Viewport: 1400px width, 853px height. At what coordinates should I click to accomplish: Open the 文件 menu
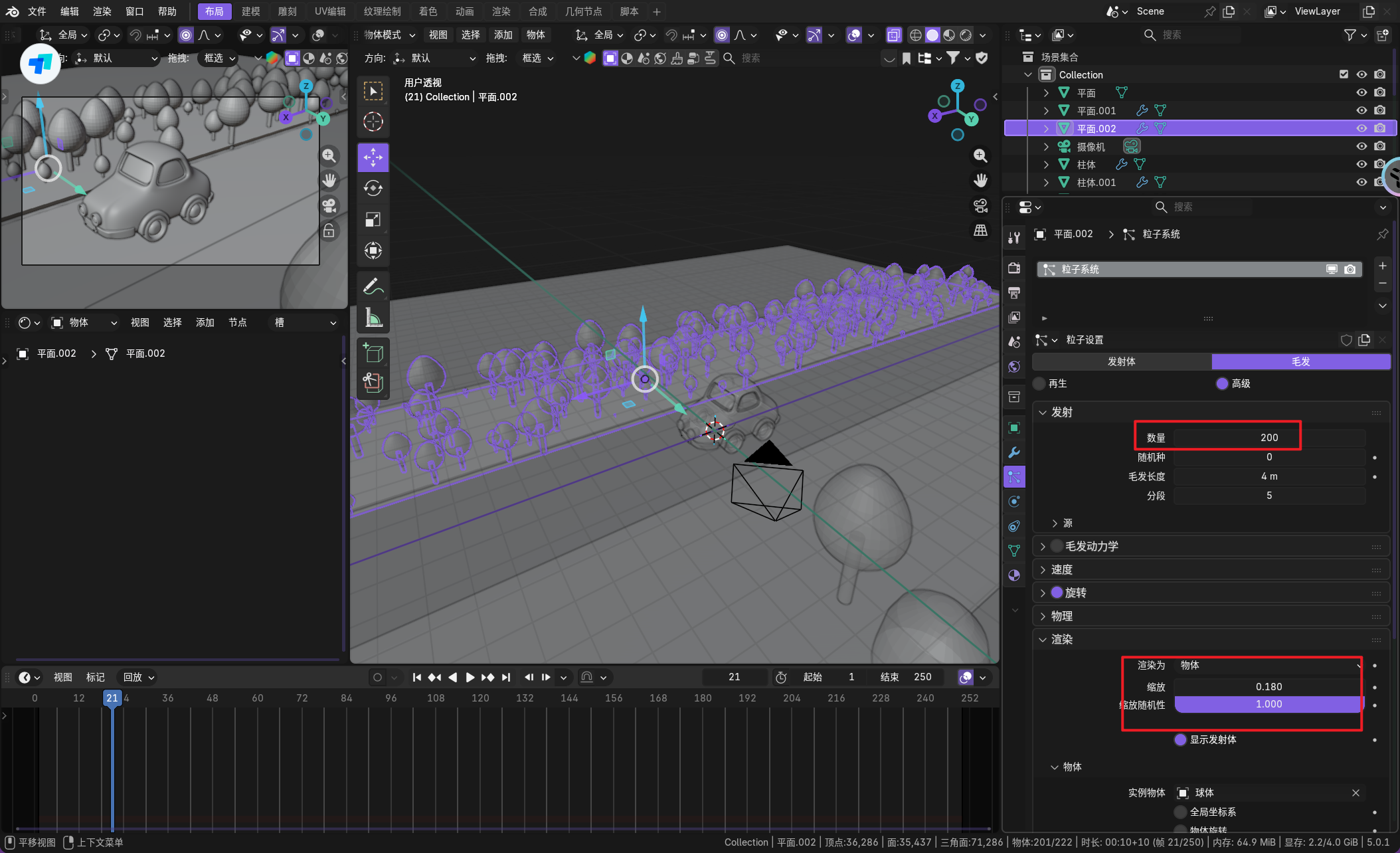point(37,11)
